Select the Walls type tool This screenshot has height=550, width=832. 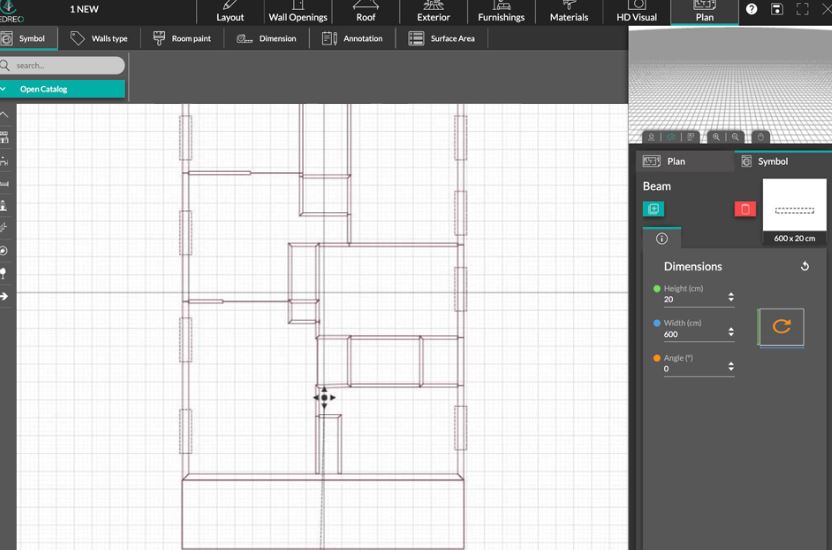(99, 39)
